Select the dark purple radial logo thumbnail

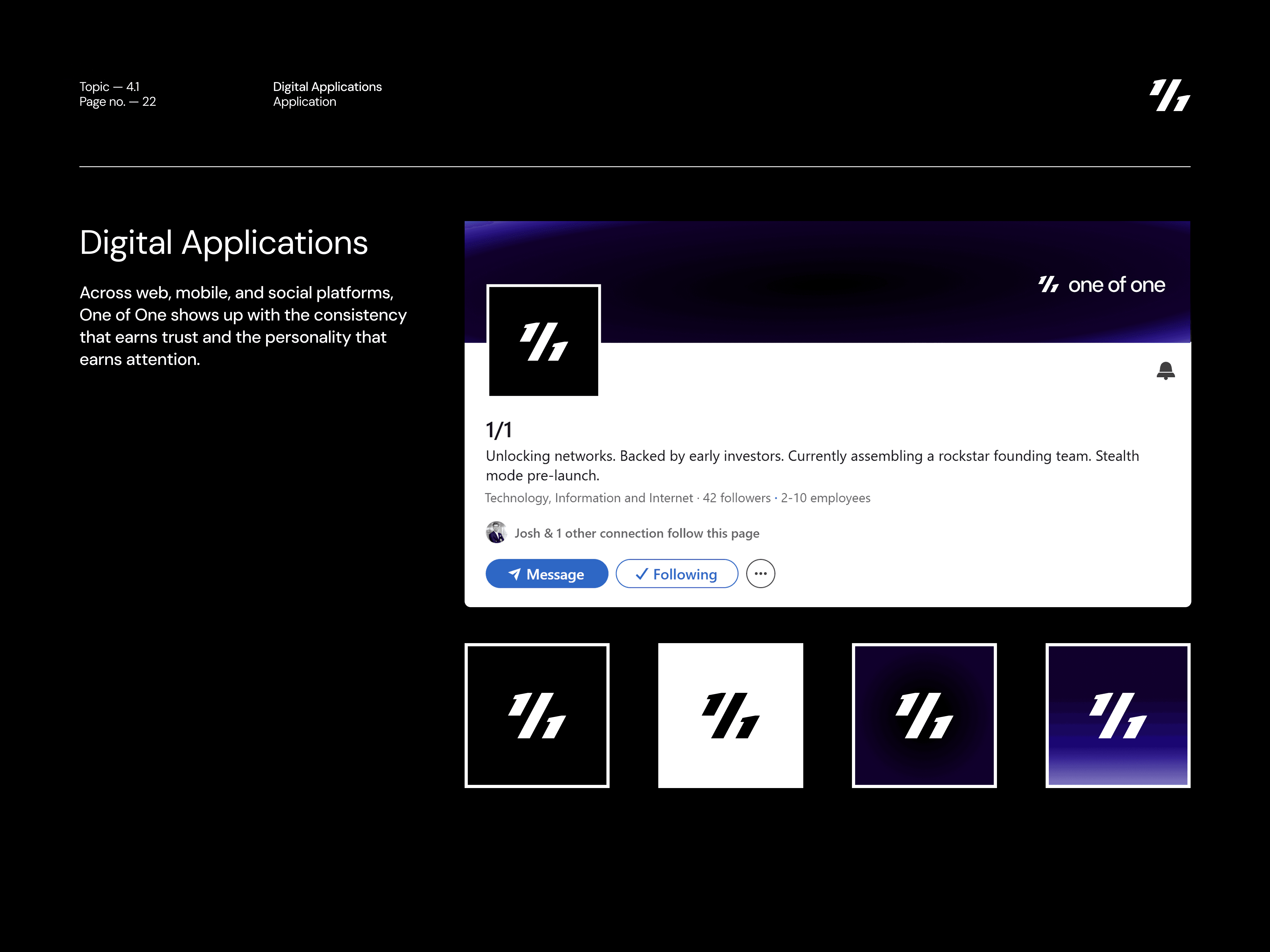(924, 715)
